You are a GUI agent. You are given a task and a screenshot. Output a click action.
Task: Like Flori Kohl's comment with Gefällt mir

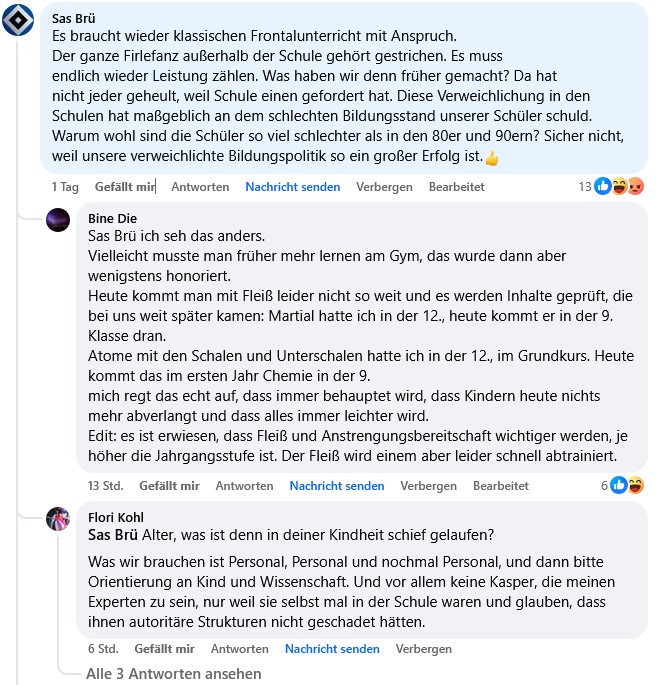point(164,649)
